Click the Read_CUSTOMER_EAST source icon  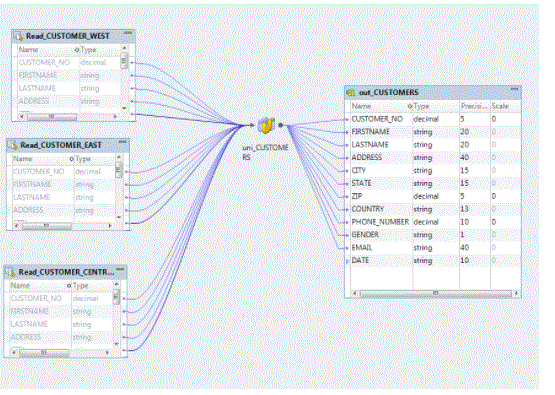pos(13,145)
